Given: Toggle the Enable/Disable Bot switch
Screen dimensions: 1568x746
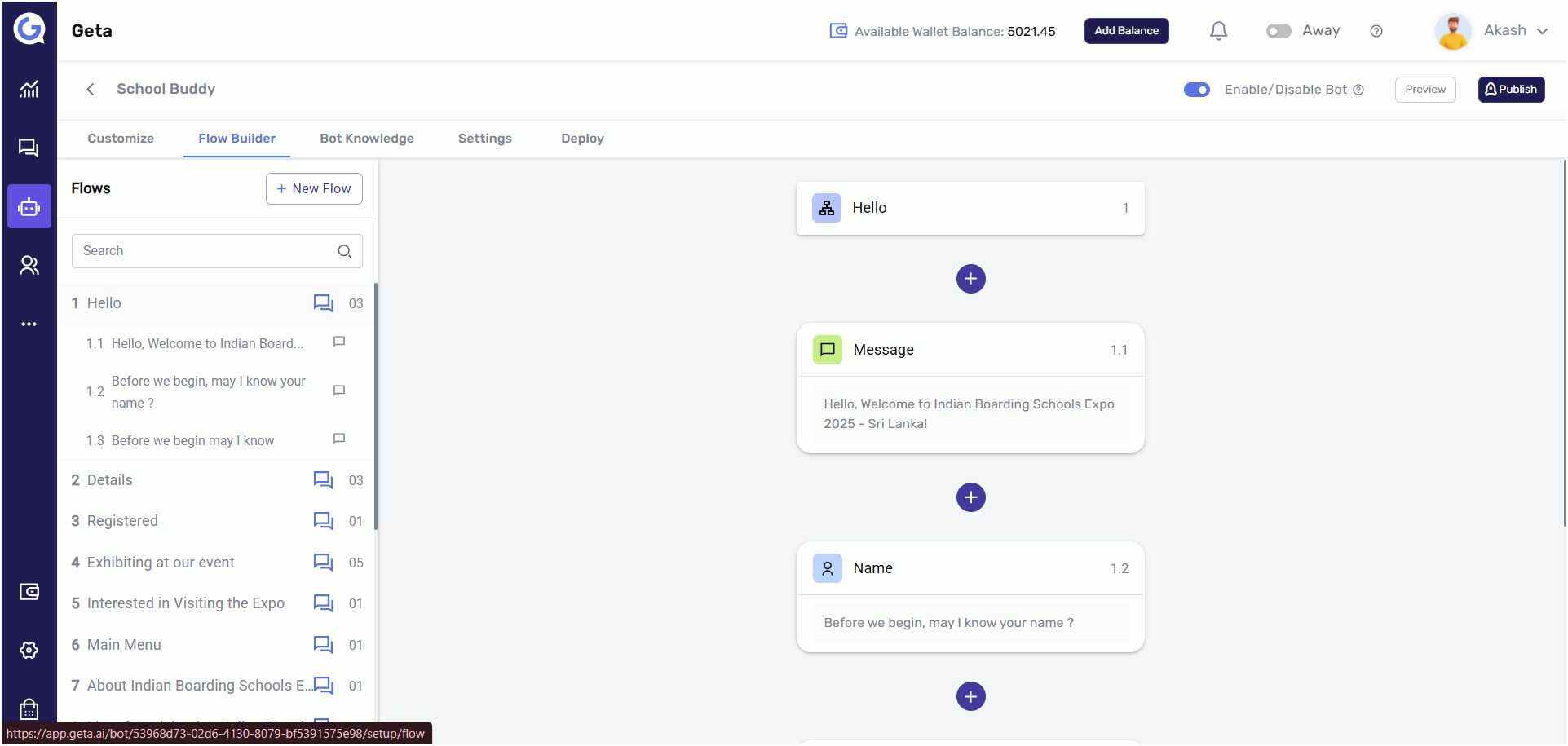Looking at the screenshot, I should [x=1197, y=90].
